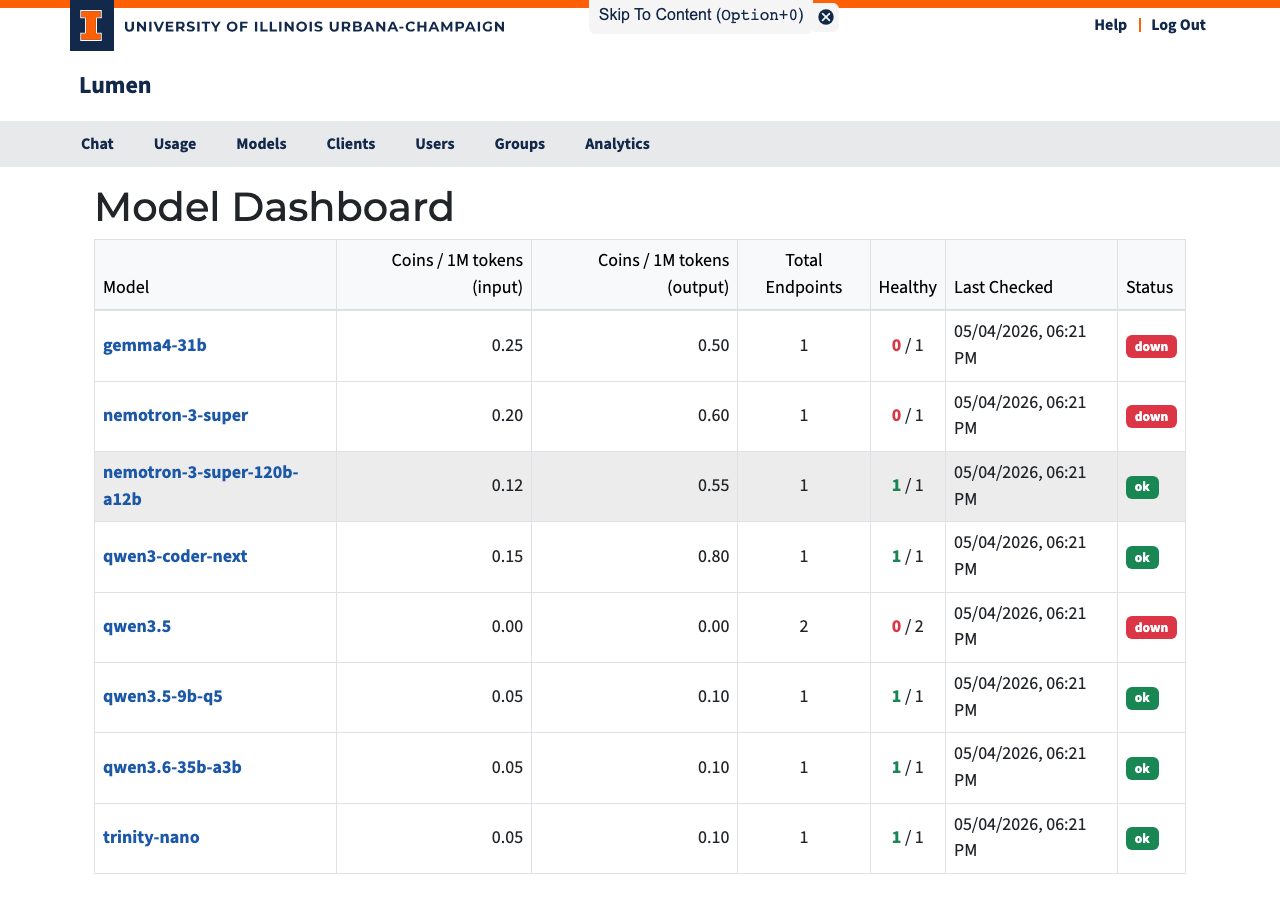Click input price 0.15 for qwen3-coder-next

[x=507, y=557]
